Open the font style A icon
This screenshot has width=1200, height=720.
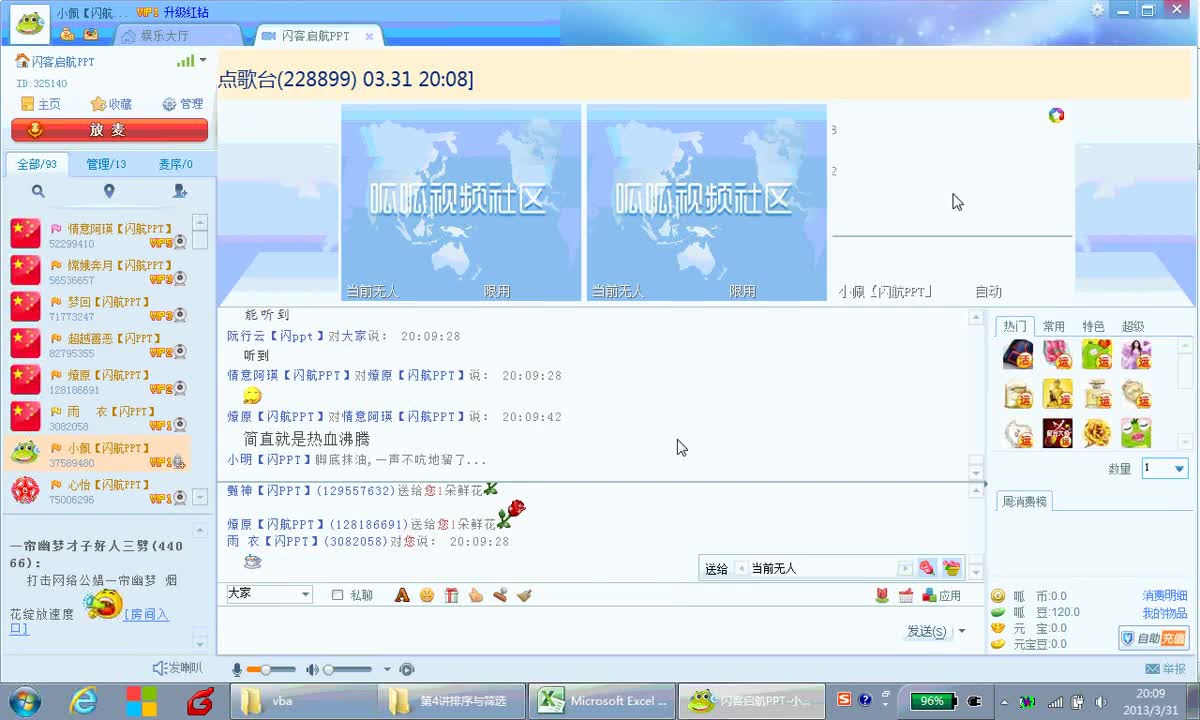402,595
